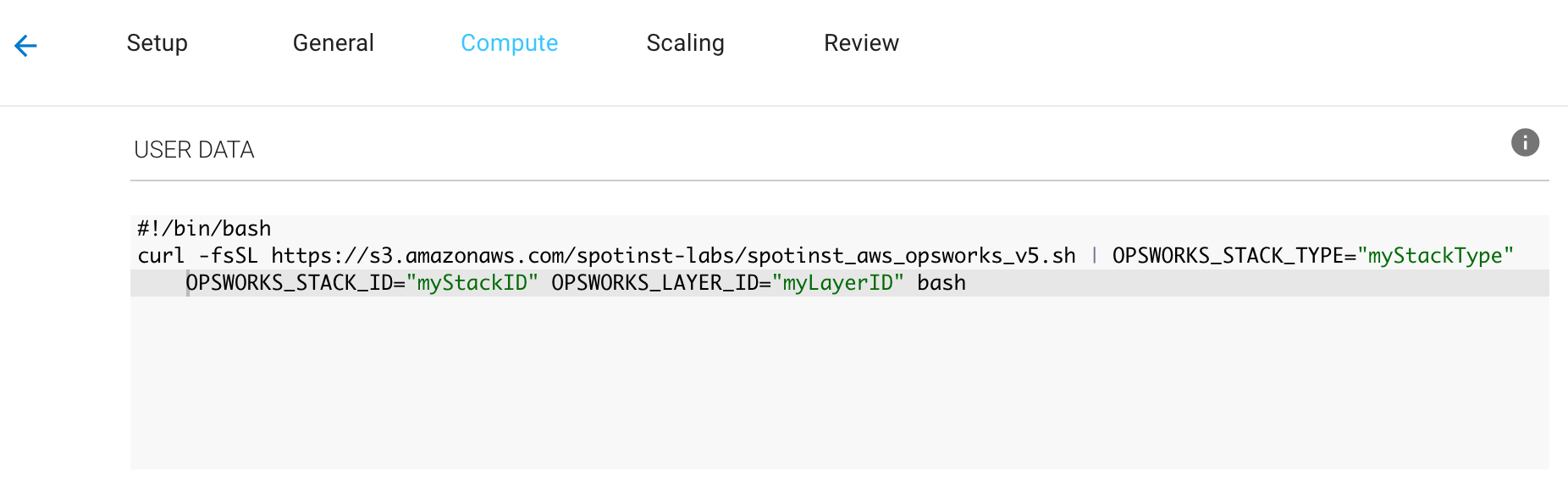
Task: Click the "myStackID" string value
Action: coord(472,283)
